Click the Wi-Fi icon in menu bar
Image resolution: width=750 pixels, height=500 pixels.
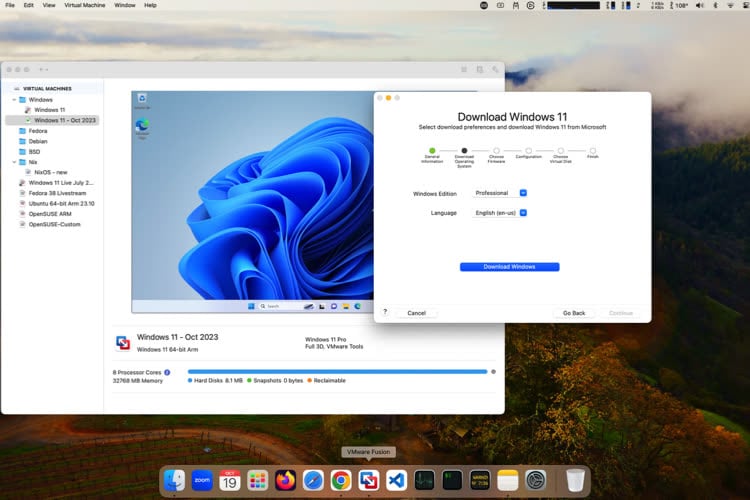(x=730, y=5)
